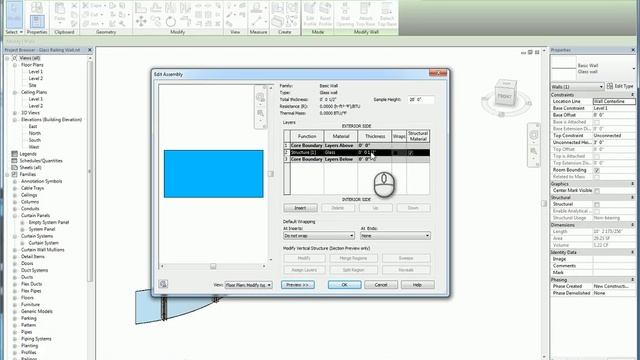Click the Legends icon in the Project Browser
Viewport: 640px width, 360px height.
14,154
